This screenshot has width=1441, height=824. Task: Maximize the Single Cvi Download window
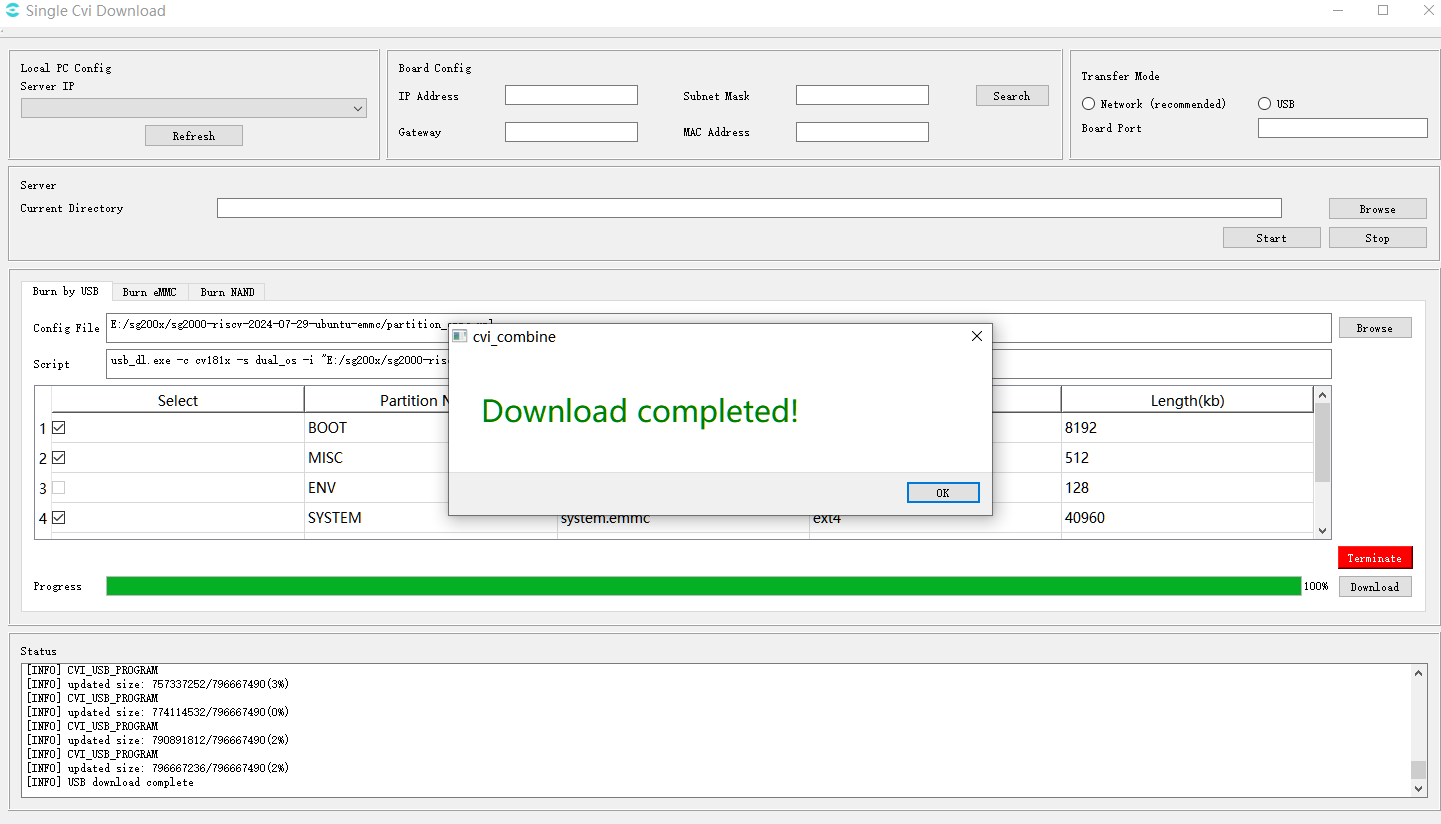(x=1383, y=11)
